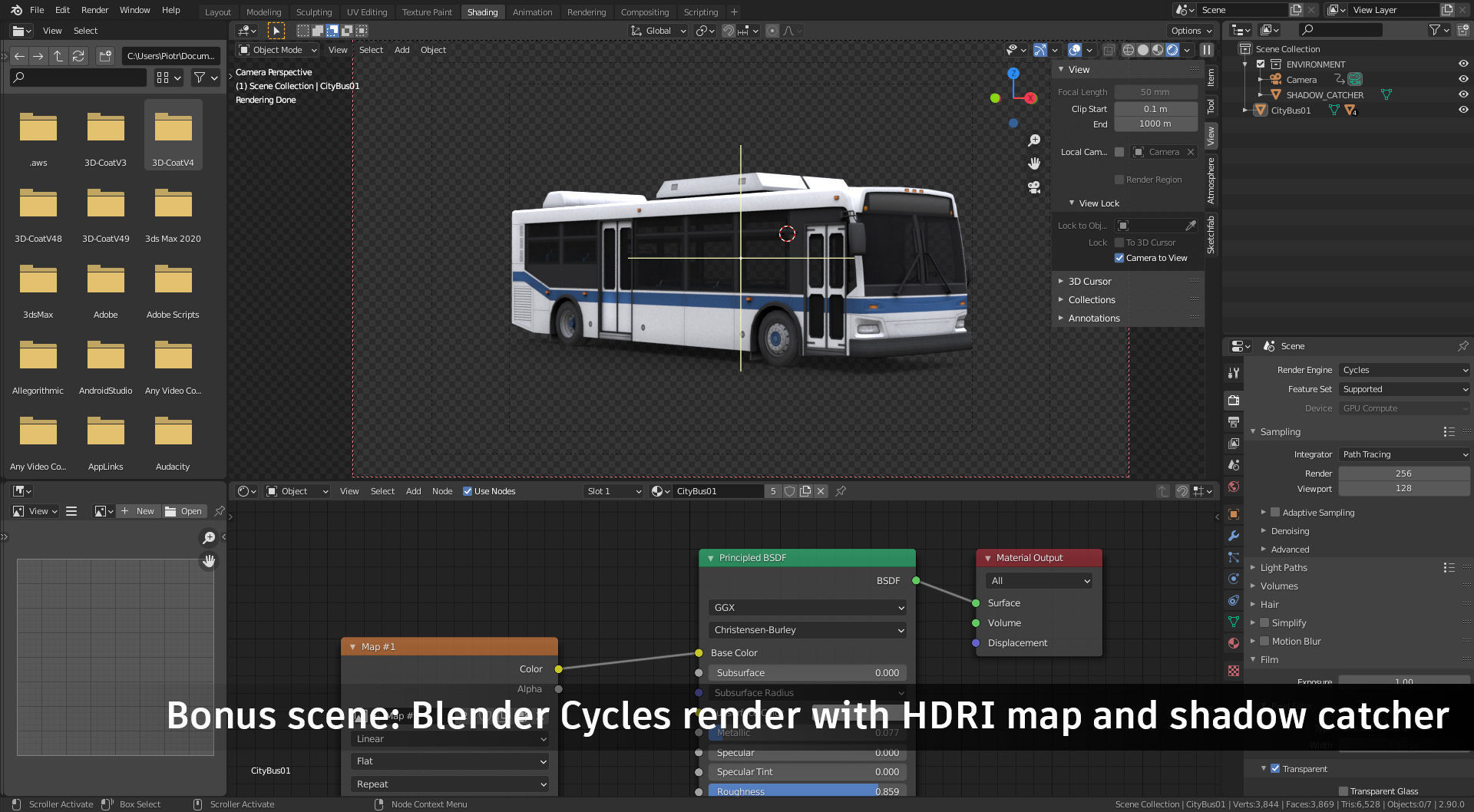Viewport: 1474px width, 812px height.
Task: Disable Camera to View lock
Action: click(1119, 258)
